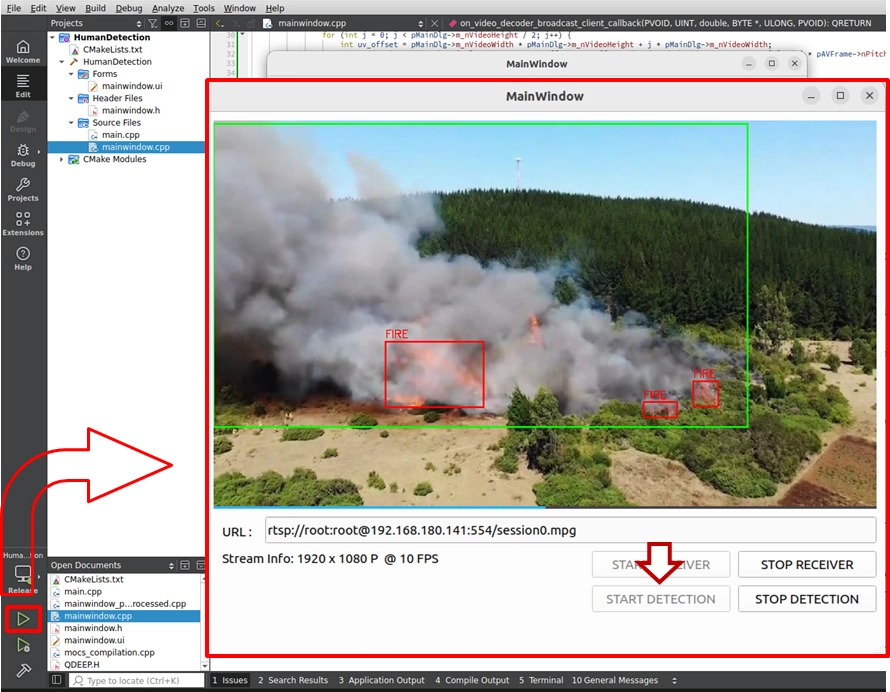Open the mainwindow.cpp document selector dropdown
890x692 pixels.
[x=421, y=23]
